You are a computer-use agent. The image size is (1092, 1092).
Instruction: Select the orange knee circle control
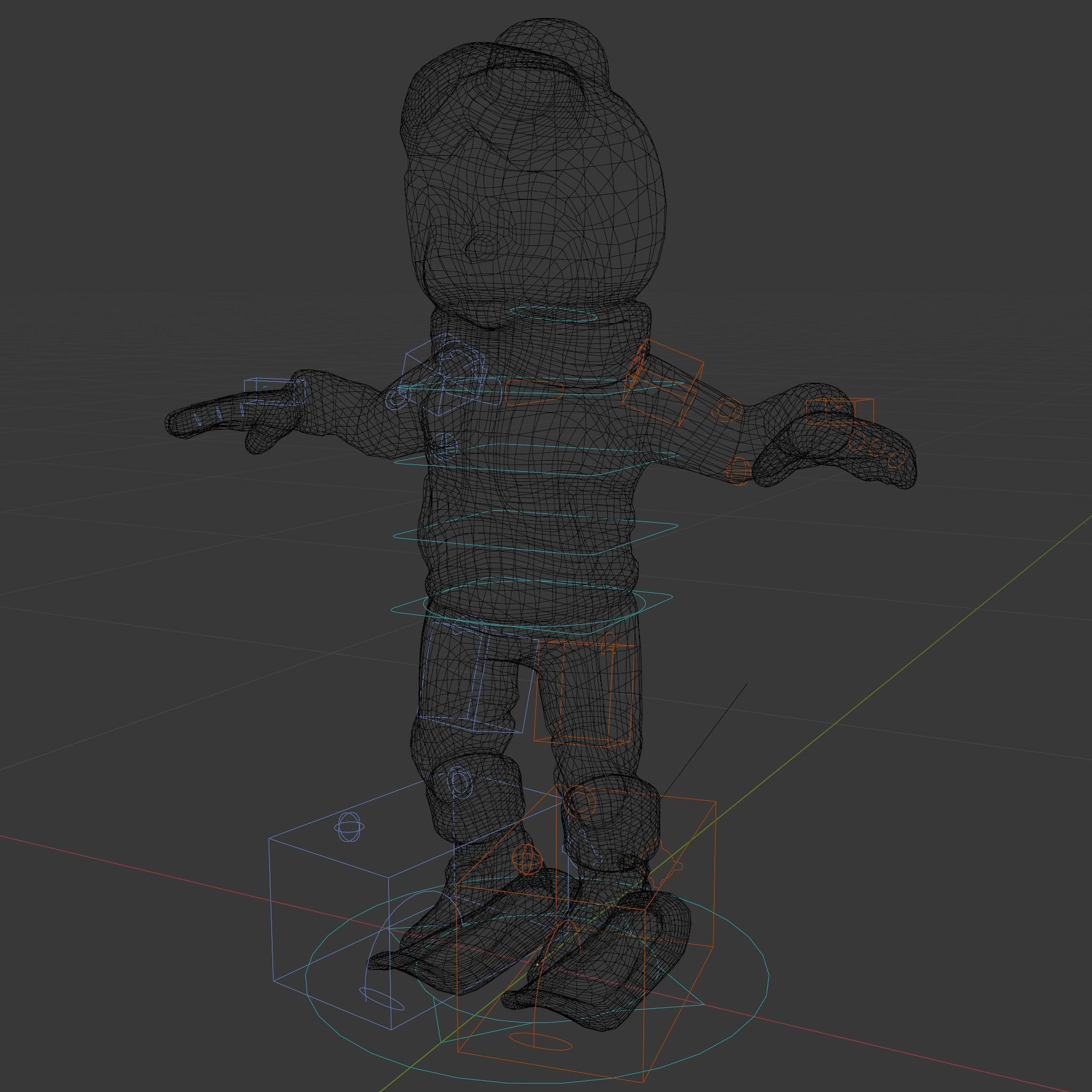pyautogui.click(x=581, y=801)
